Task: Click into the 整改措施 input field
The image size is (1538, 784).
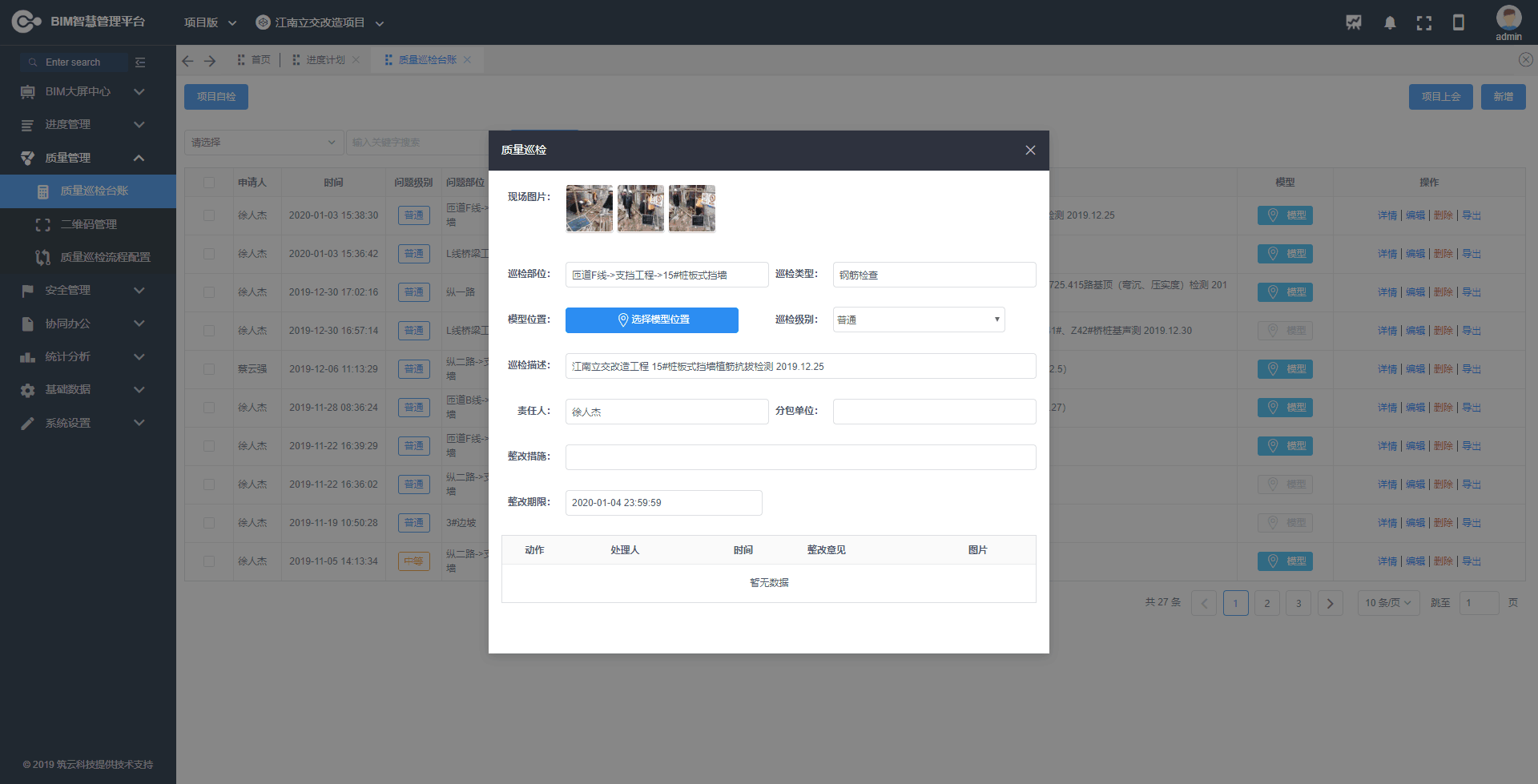Action: [x=800, y=457]
